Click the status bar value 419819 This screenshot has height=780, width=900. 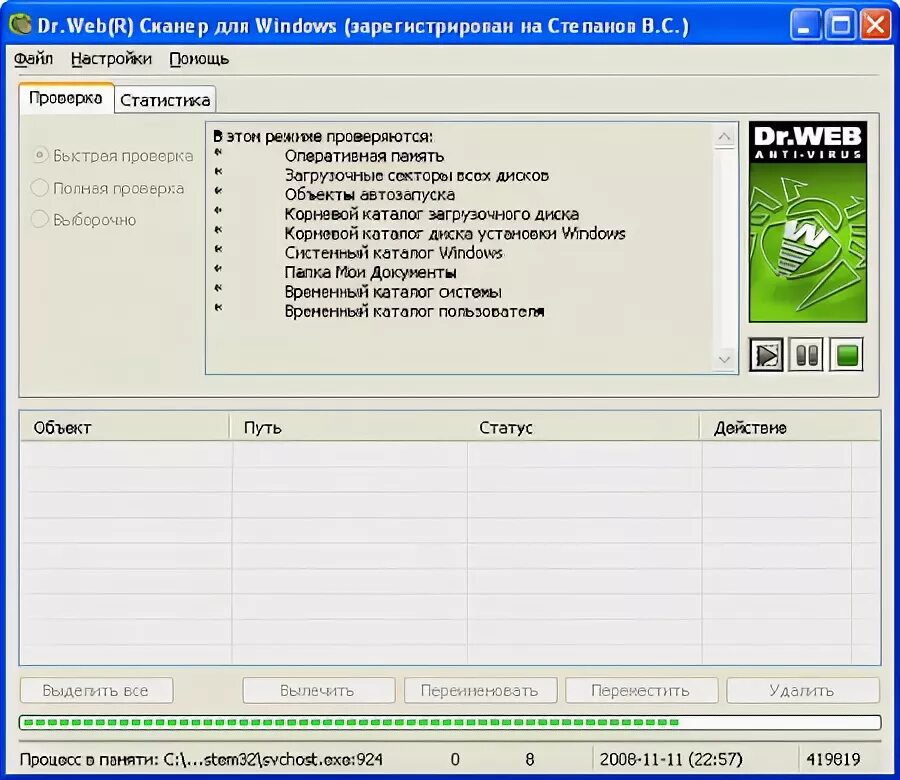(x=833, y=759)
